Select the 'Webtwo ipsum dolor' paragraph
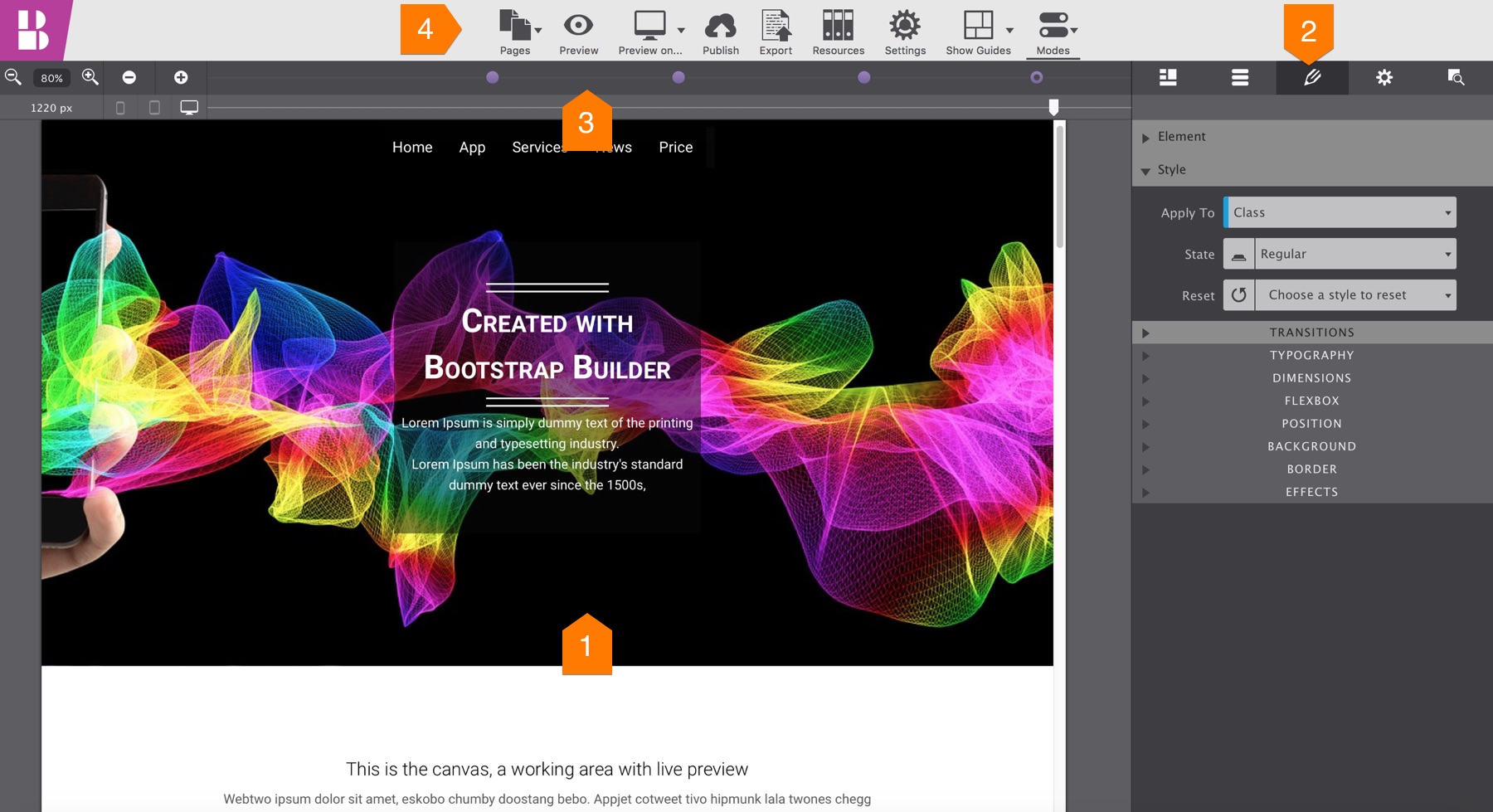1493x812 pixels. [547, 800]
